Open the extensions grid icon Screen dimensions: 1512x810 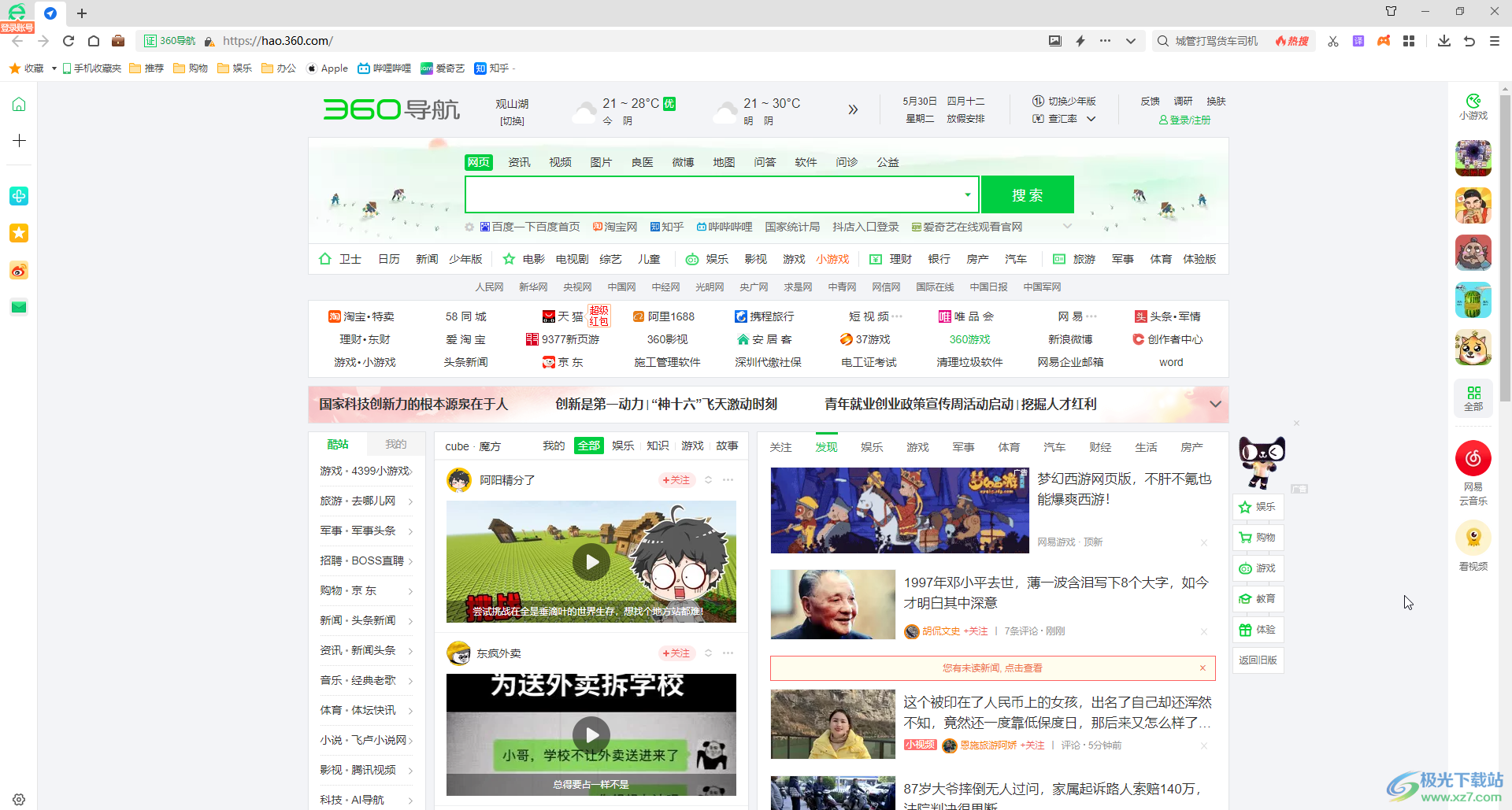click(x=1409, y=41)
